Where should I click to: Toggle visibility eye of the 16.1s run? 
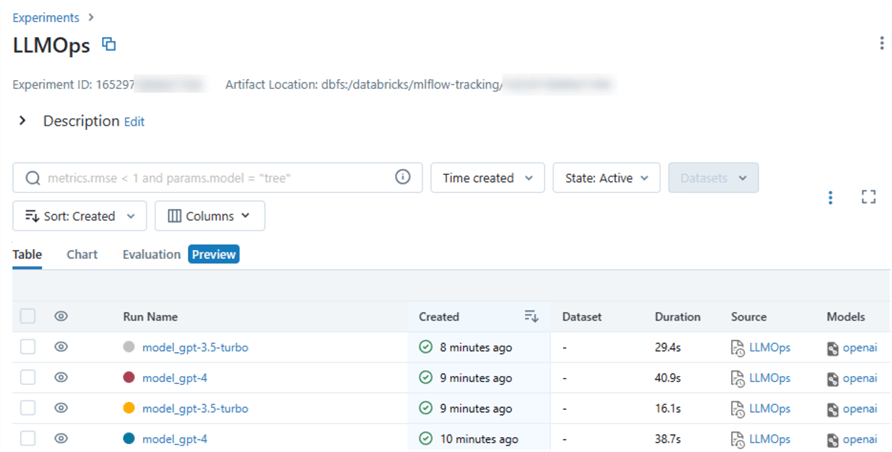tap(61, 408)
